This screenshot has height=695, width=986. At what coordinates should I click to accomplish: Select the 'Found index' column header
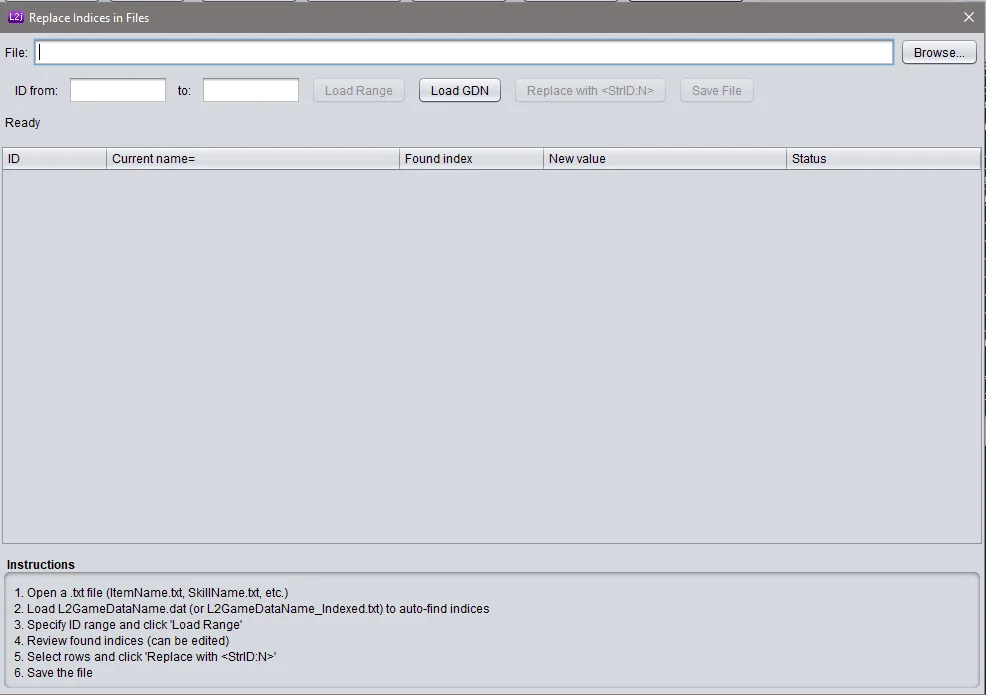[472, 158]
